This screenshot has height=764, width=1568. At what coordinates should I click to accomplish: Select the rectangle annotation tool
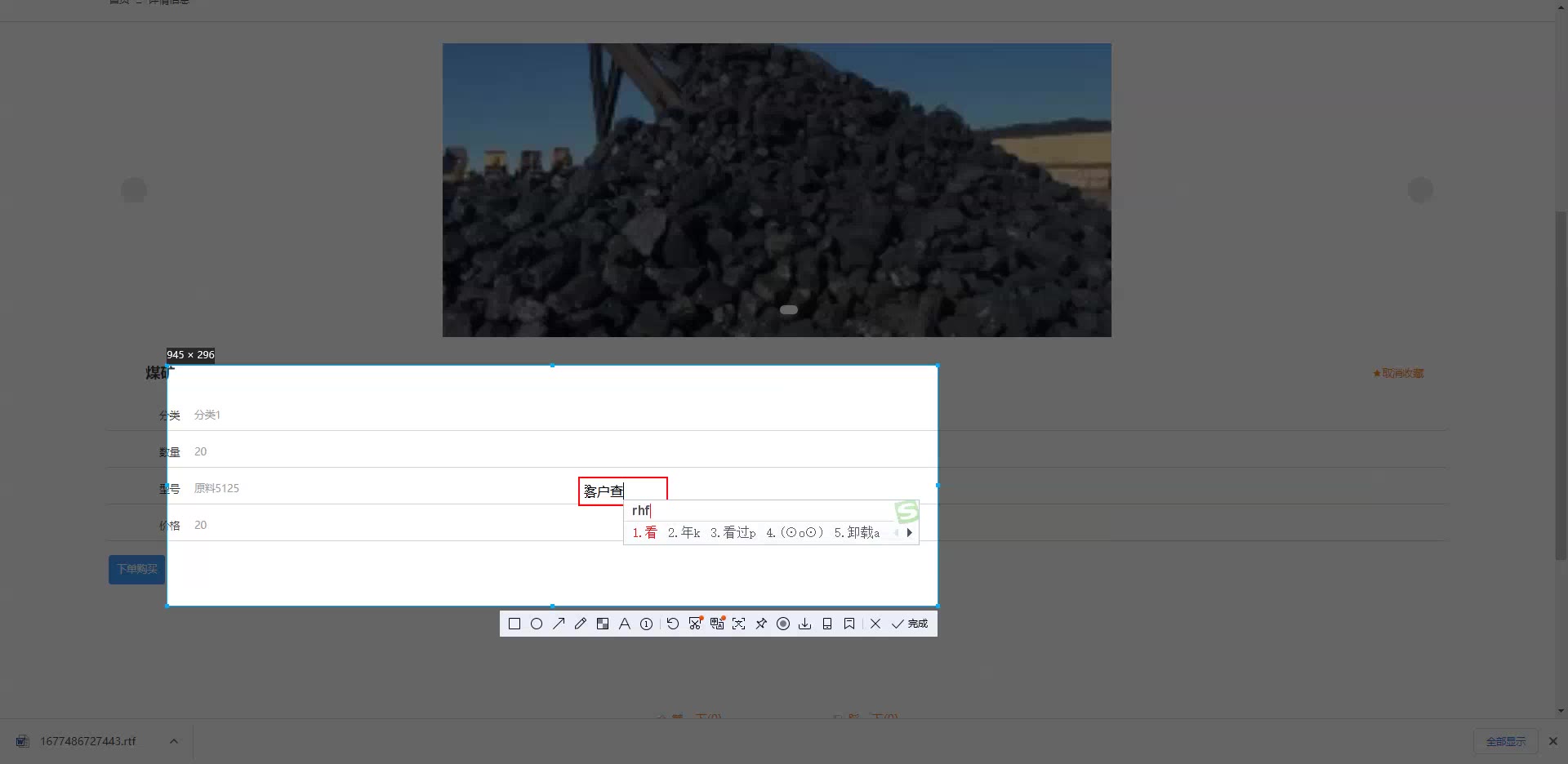514,624
